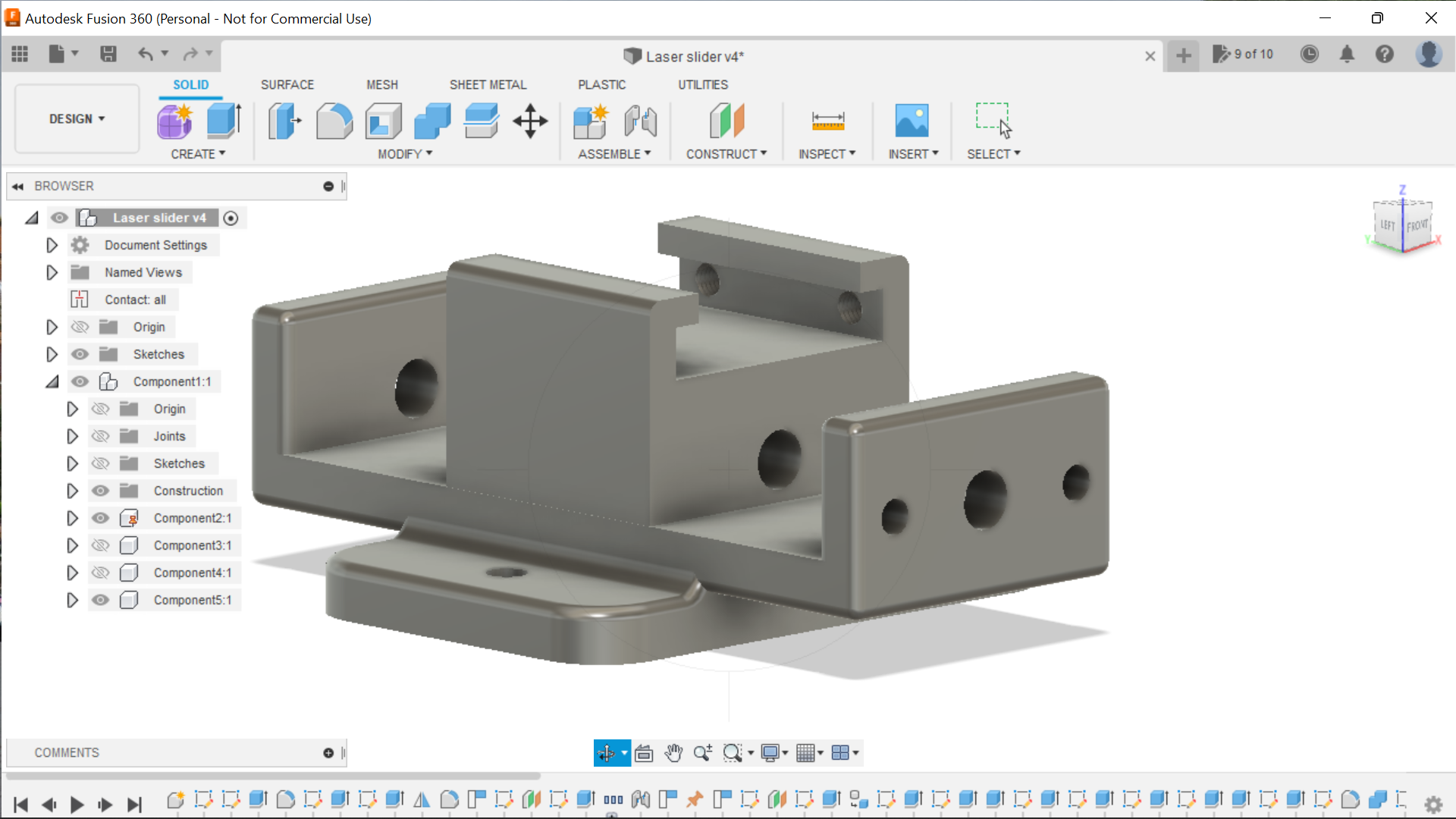Switch to the SHEET METAL tab

(488, 85)
